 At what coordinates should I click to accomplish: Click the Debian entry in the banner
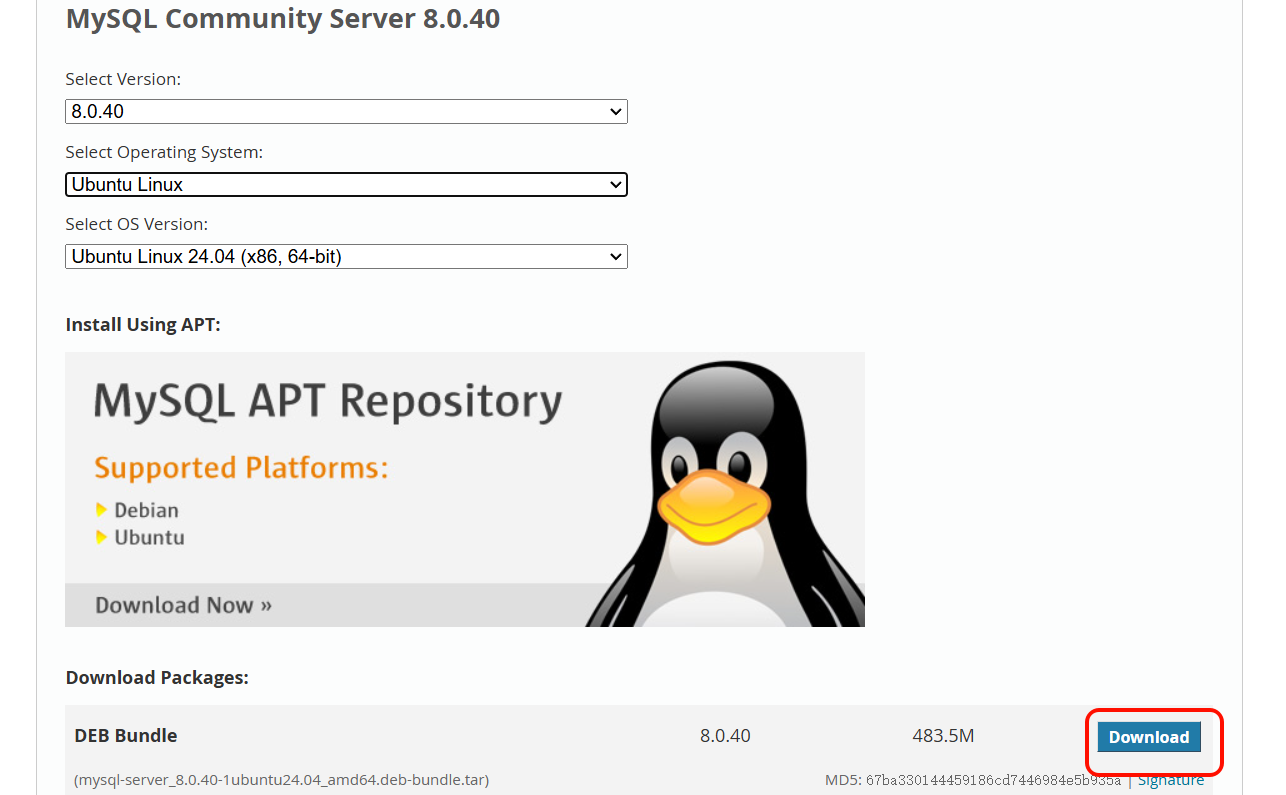(146, 510)
